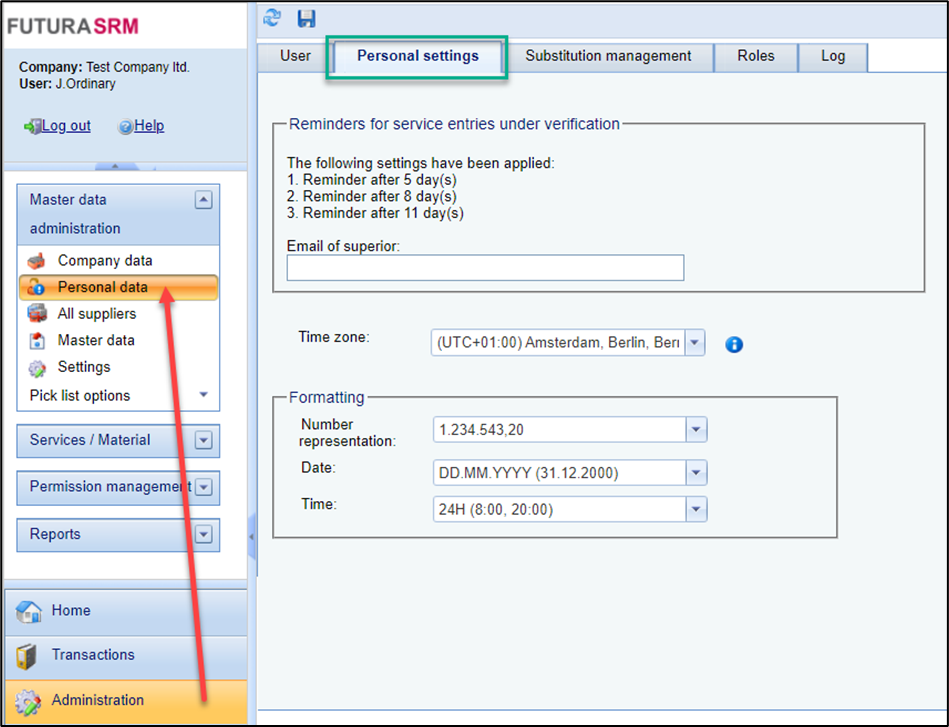Screen dimensions: 949x727
Task: Open the Time format dropdown
Action: click(696, 510)
